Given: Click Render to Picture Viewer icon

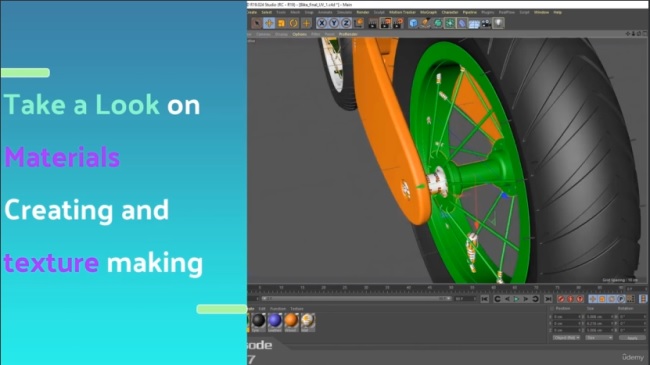Looking at the screenshot, I should pyautogui.click(x=386, y=23).
